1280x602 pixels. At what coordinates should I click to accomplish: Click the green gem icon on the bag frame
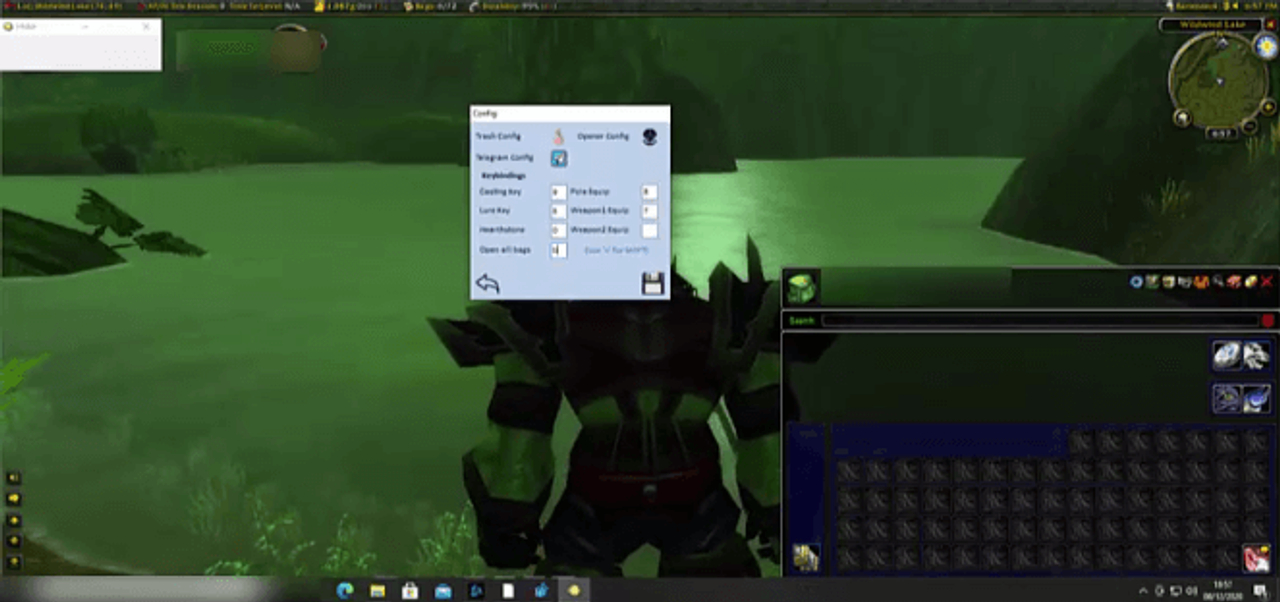point(803,287)
